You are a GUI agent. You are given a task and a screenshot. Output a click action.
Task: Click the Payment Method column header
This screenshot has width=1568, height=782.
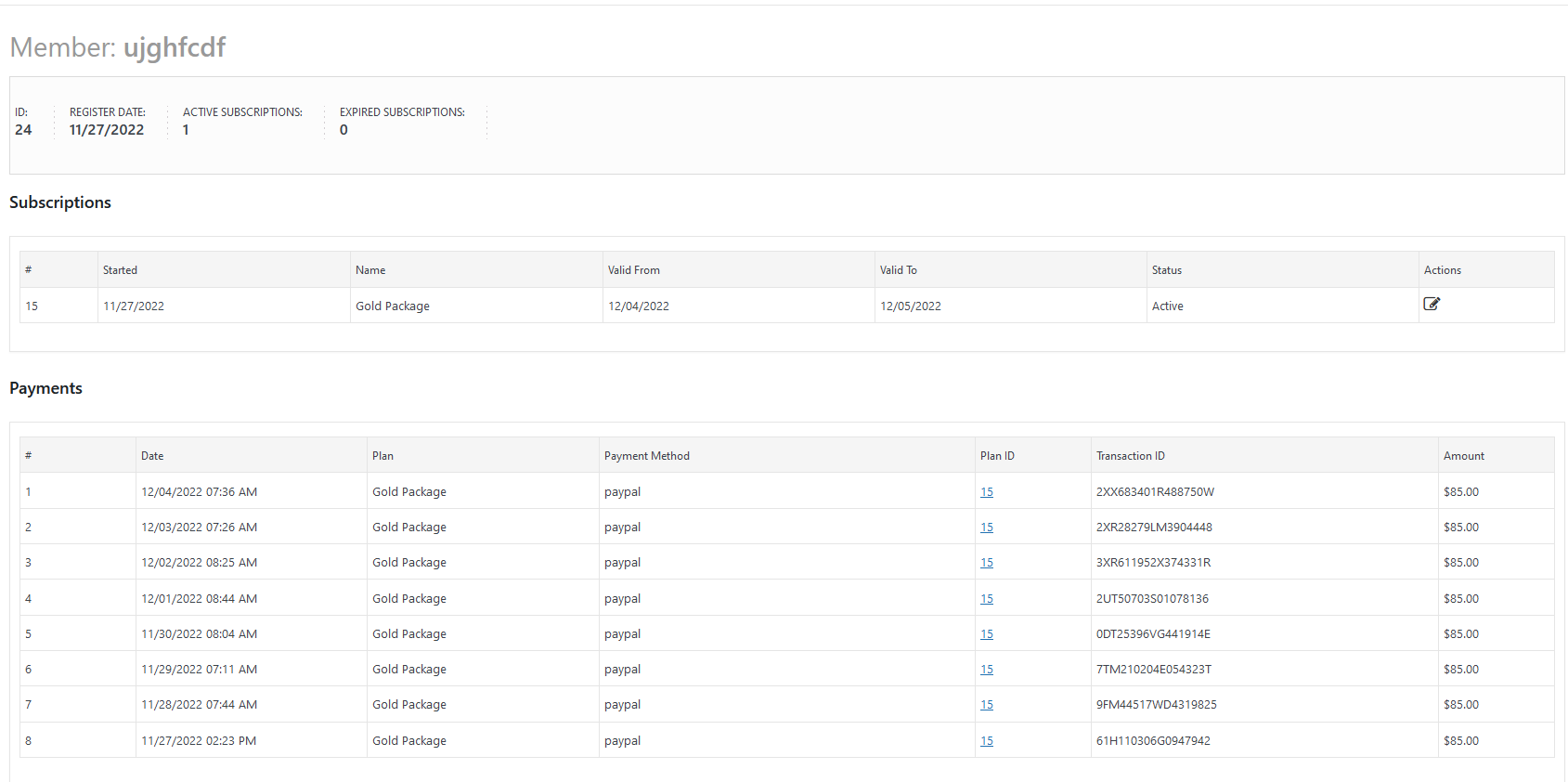(647, 456)
